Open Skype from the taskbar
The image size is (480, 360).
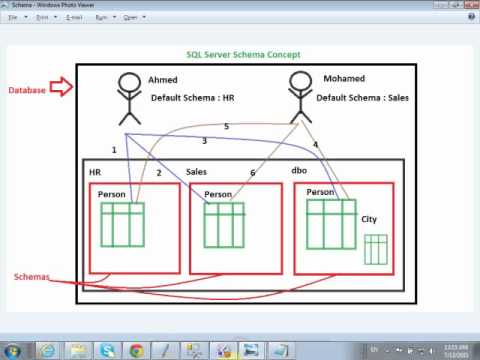pyautogui.click(x=107, y=351)
